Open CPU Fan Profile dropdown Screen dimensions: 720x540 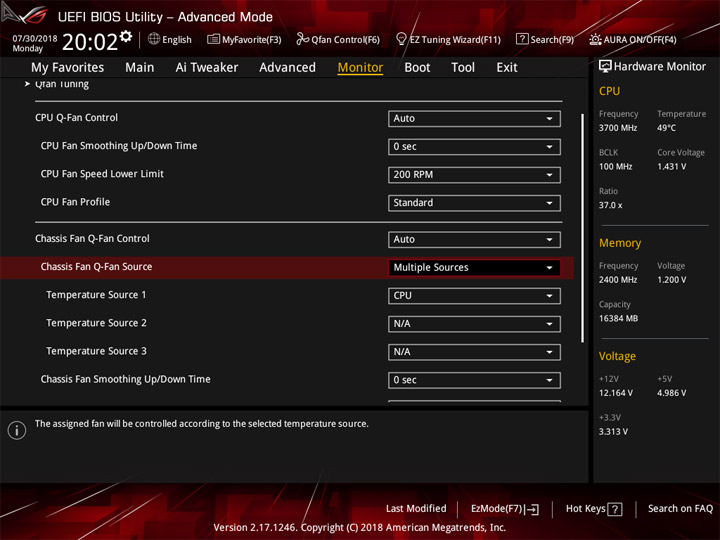coord(474,203)
